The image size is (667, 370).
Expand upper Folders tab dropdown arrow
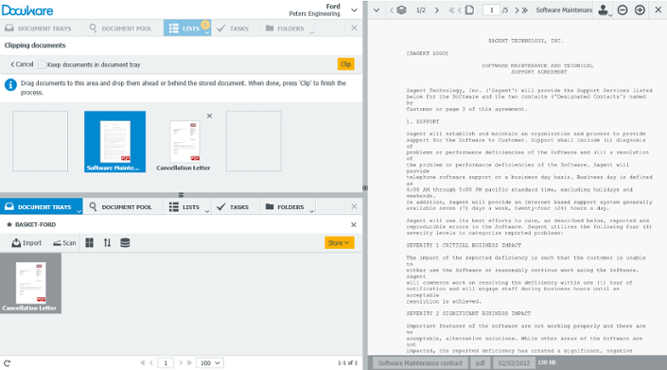(x=312, y=33)
